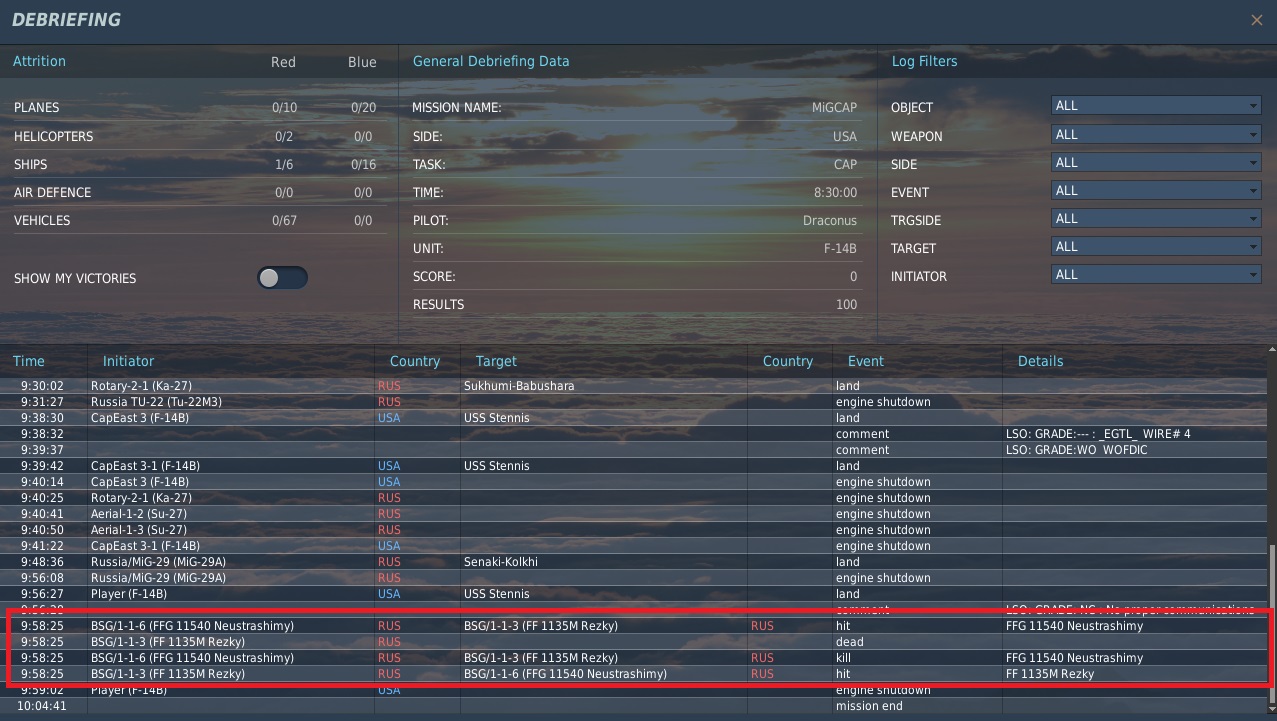Toggle Show My Victories switch
This screenshot has height=721, width=1277.
click(282, 278)
